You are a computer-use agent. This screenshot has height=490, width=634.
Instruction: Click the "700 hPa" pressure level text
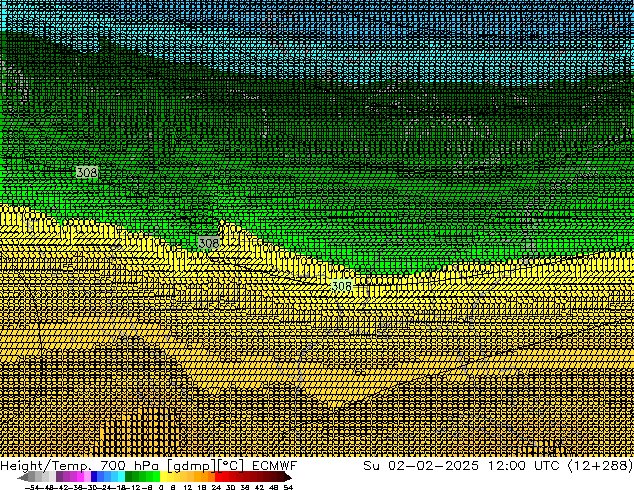[129, 465]
